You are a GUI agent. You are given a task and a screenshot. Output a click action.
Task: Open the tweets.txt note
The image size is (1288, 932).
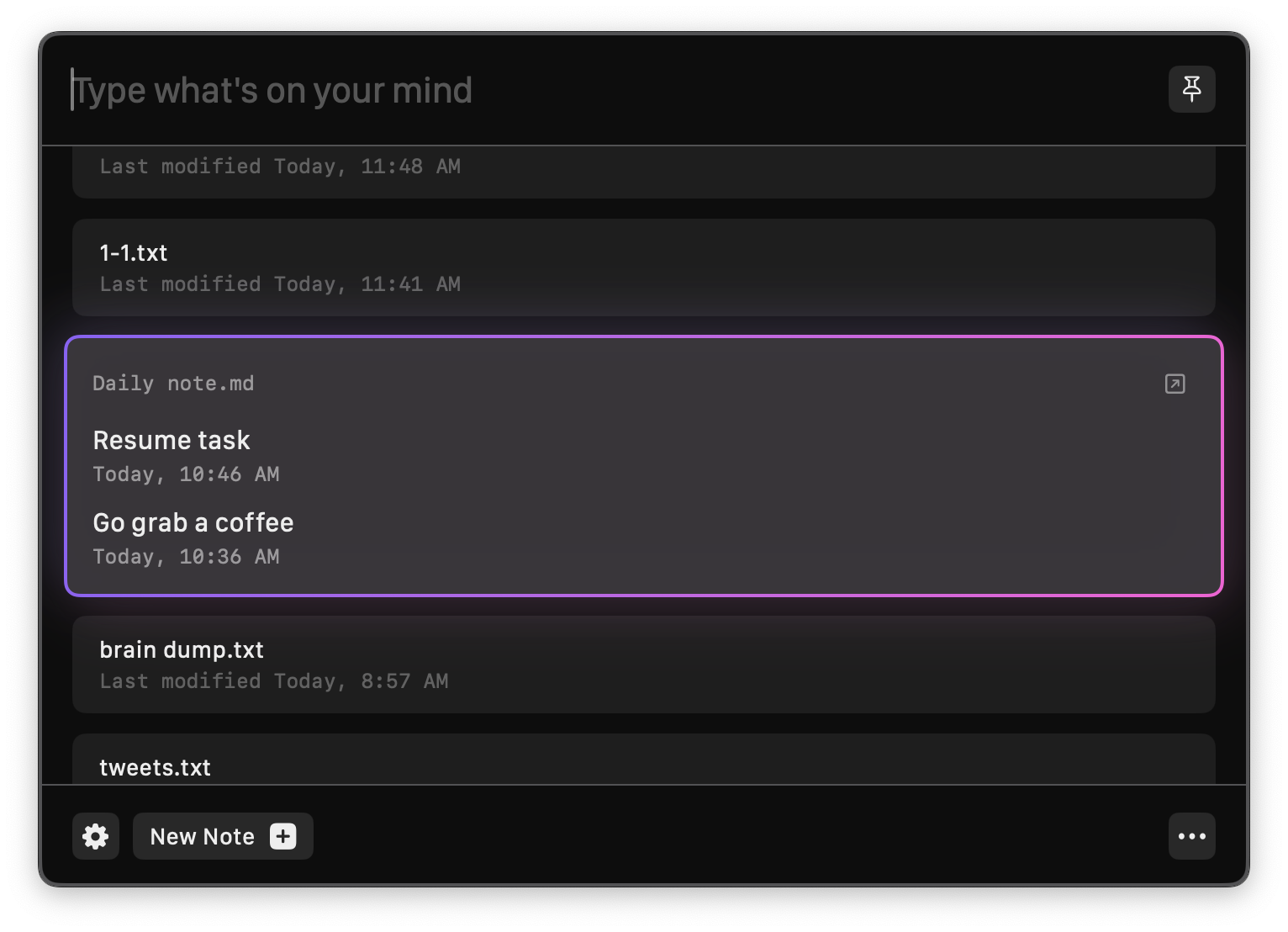click(644, 760)
